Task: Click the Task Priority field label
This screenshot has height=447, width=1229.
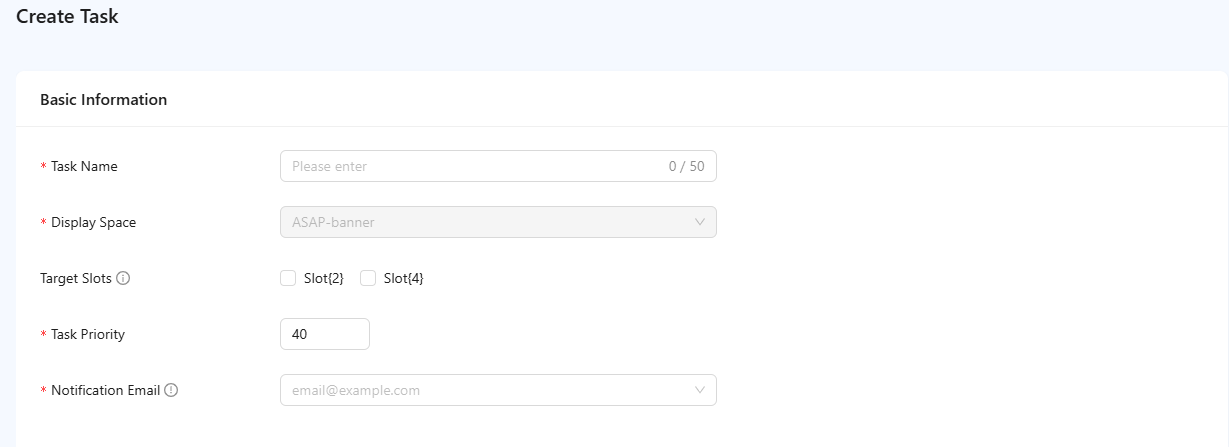Action: click(x=88, y=335)
